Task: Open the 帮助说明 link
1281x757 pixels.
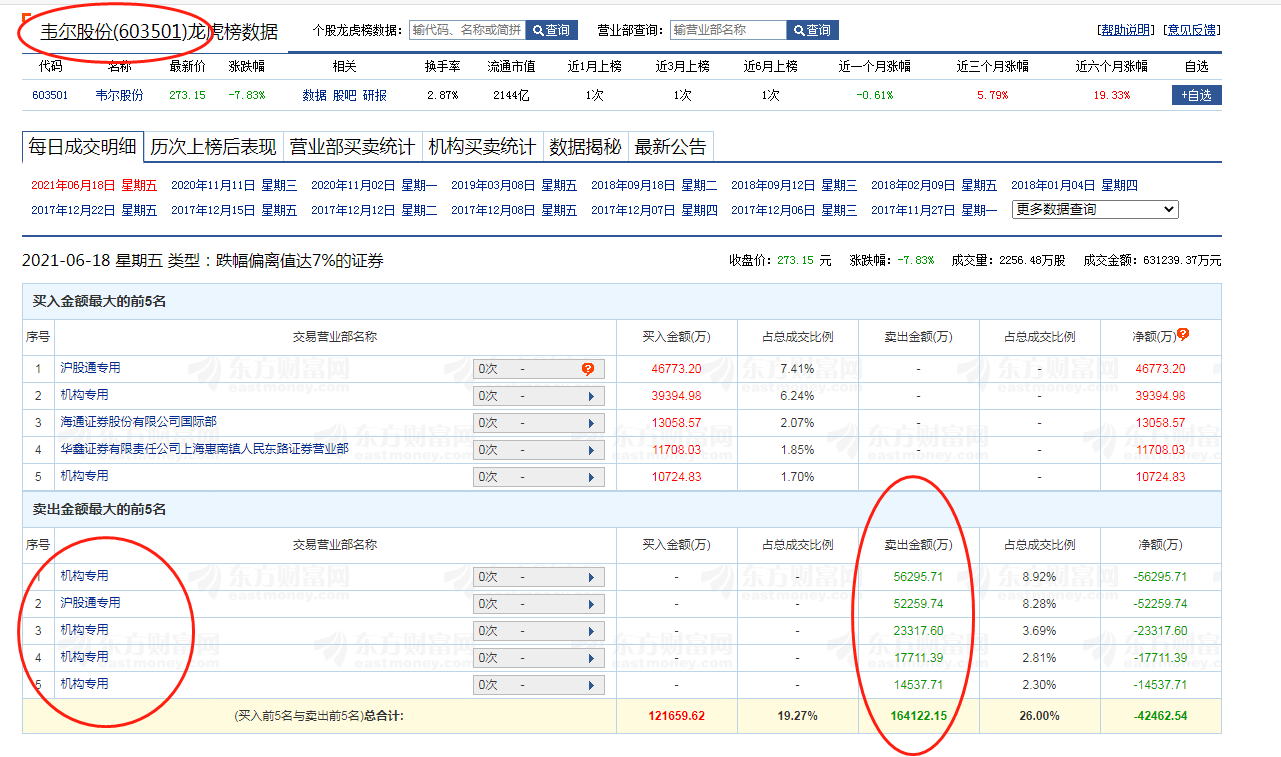Action: [1125, 30]
